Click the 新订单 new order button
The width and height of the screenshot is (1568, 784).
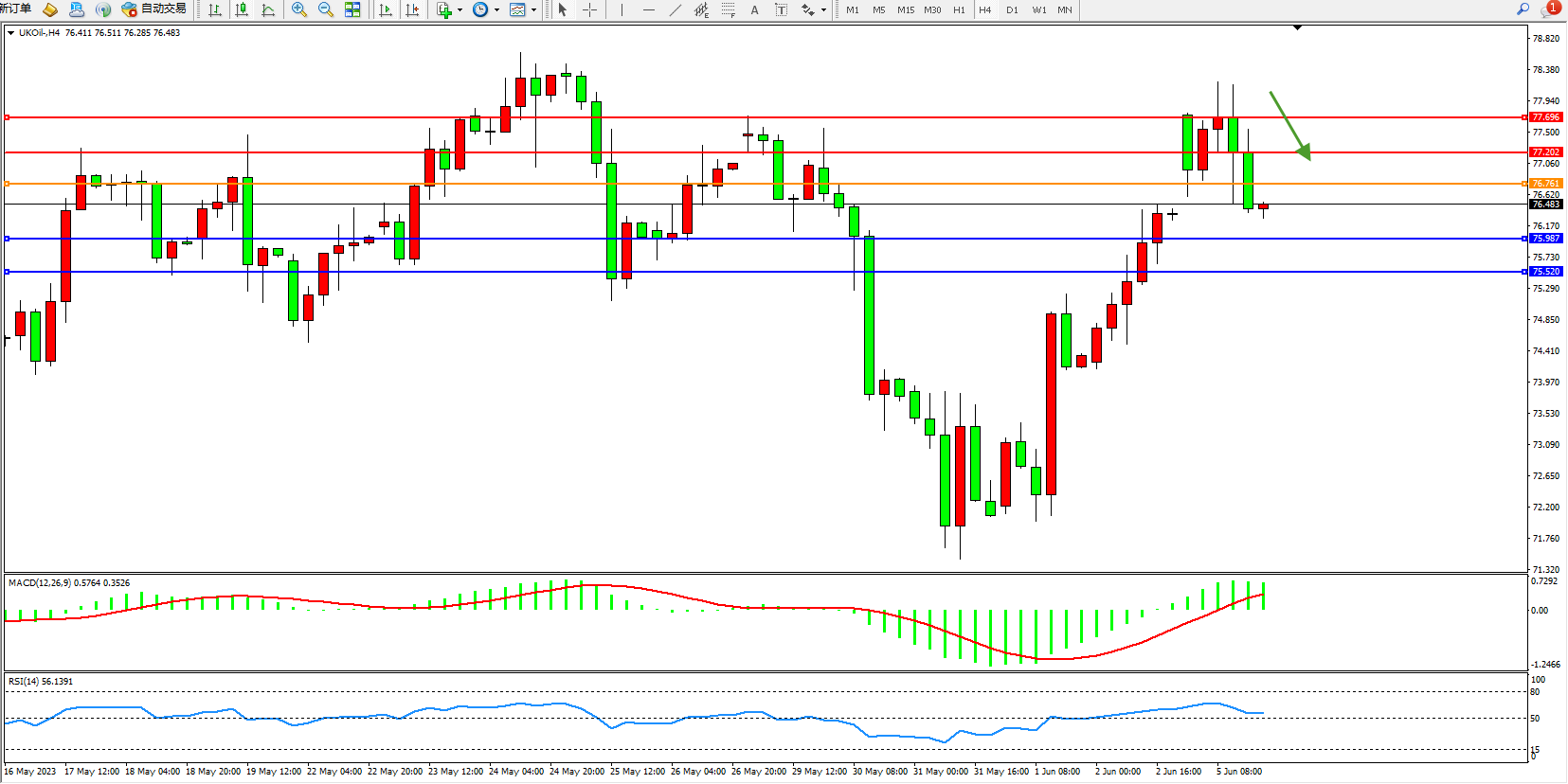[16, 9]
